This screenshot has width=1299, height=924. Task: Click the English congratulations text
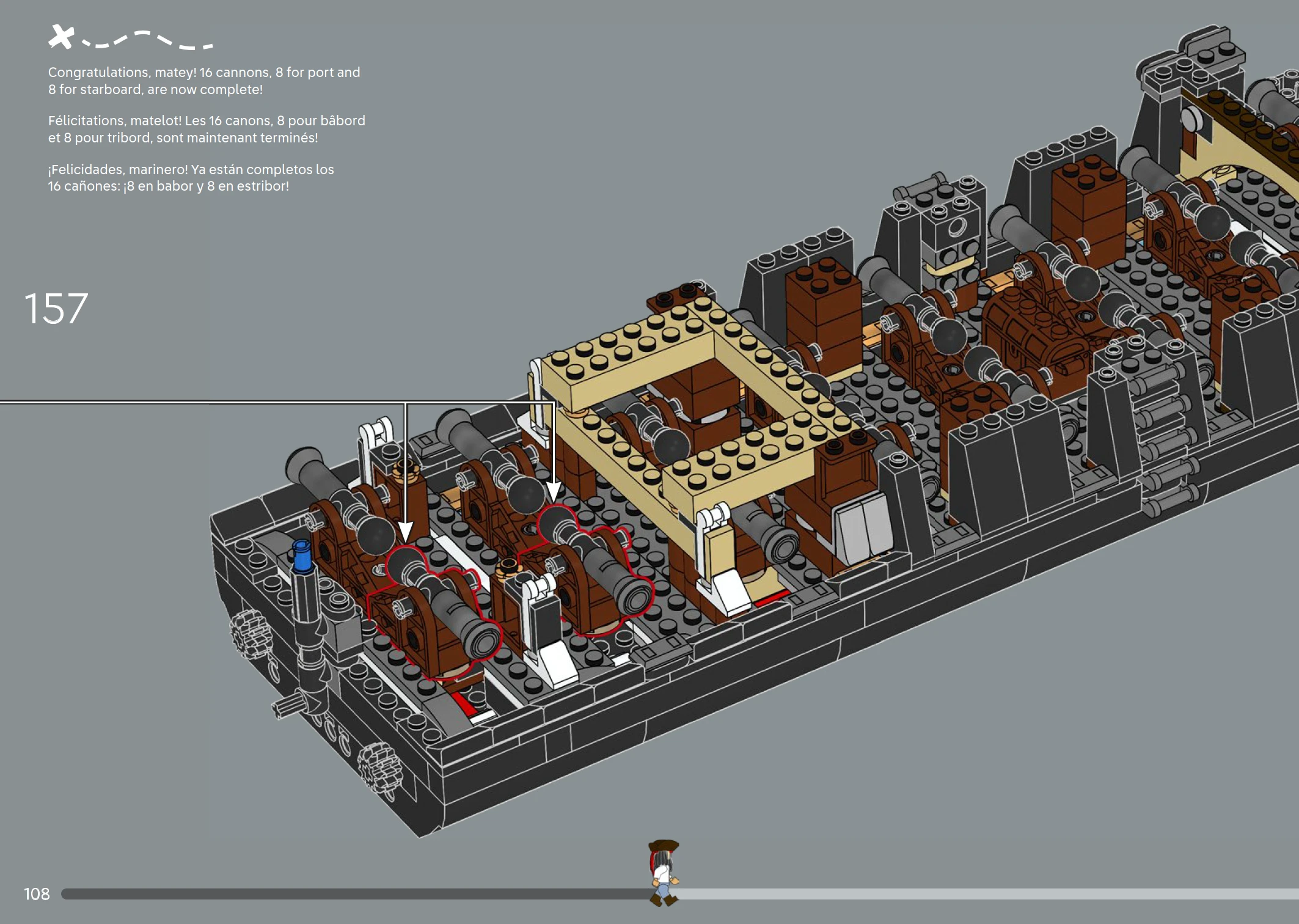pos(204,81)
